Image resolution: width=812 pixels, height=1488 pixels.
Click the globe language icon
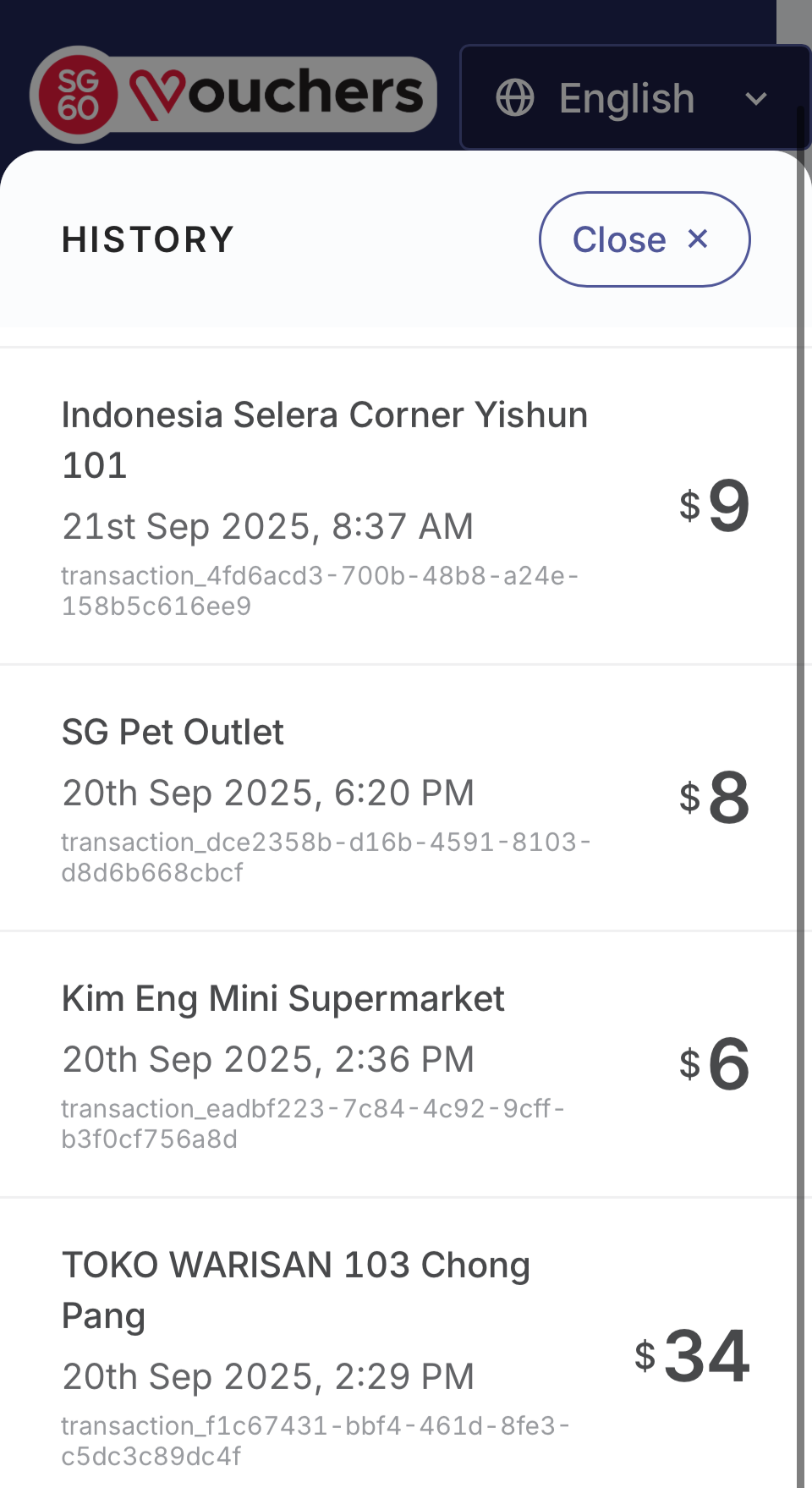click(x=514, y=97)
